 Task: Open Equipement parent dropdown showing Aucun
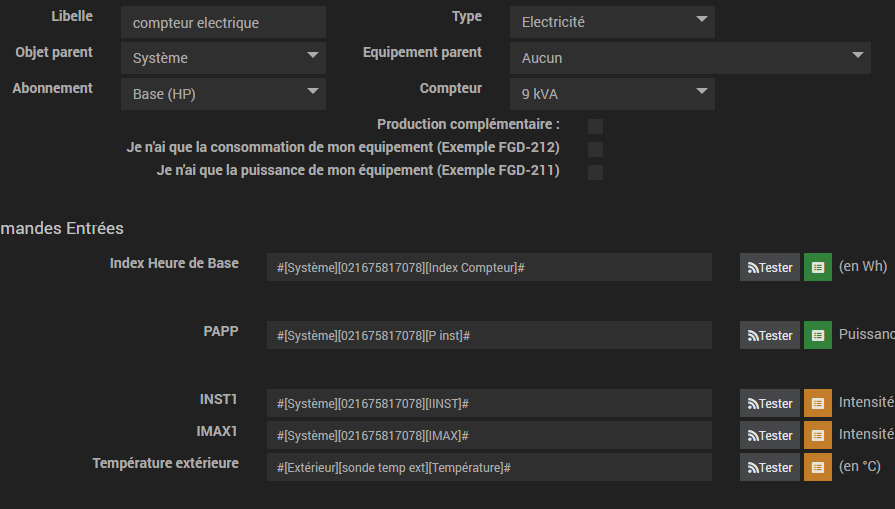(x=689, y=58)
